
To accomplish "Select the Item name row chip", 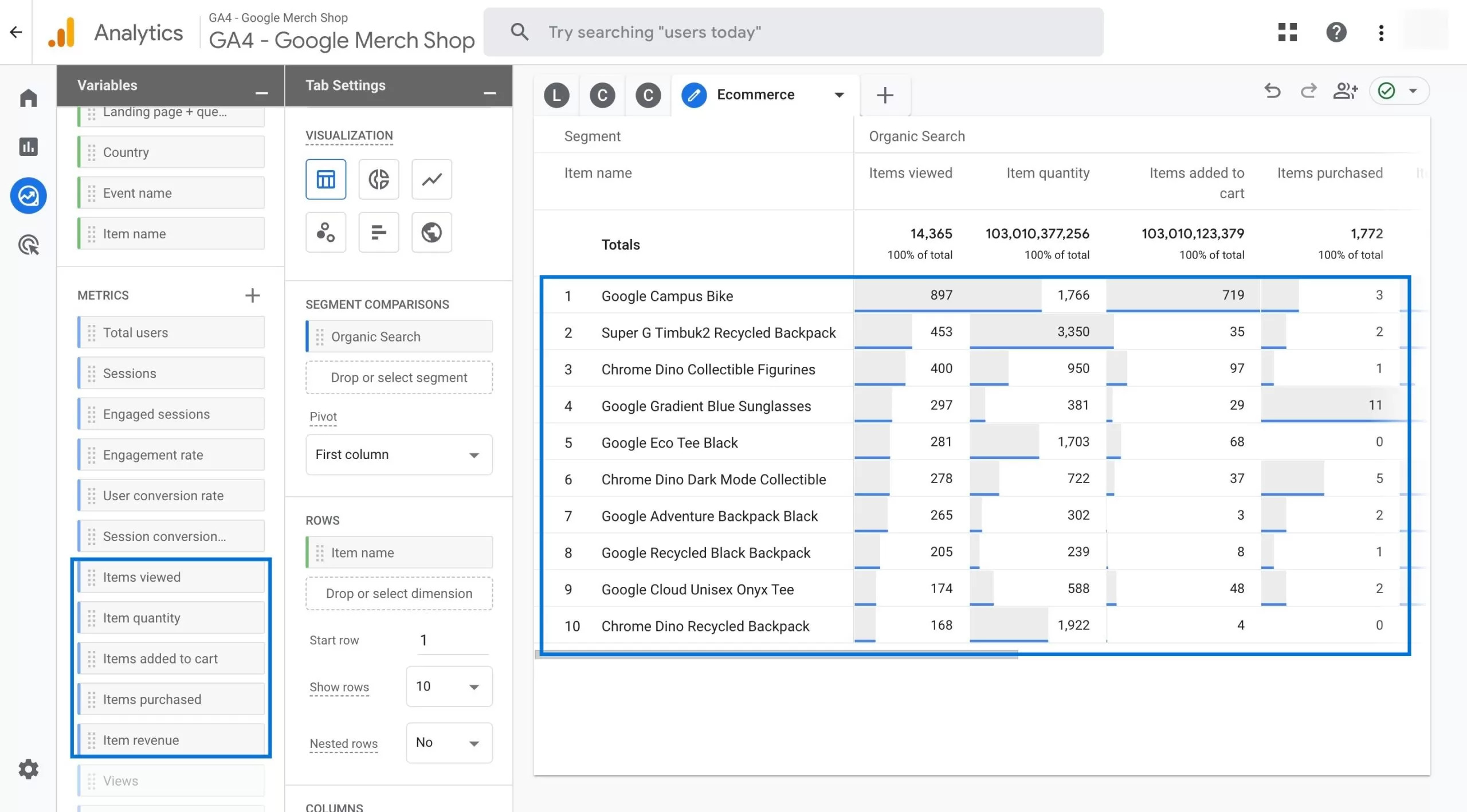I will point(399,552).
